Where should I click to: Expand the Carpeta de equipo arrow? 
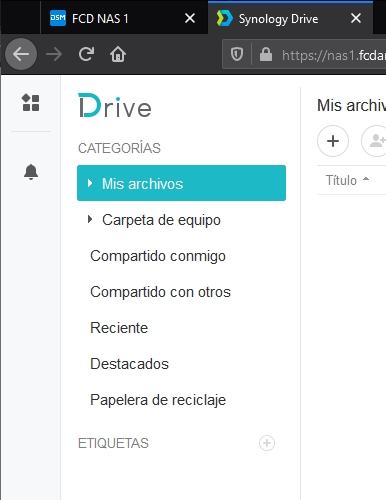(x=90, y=219)
